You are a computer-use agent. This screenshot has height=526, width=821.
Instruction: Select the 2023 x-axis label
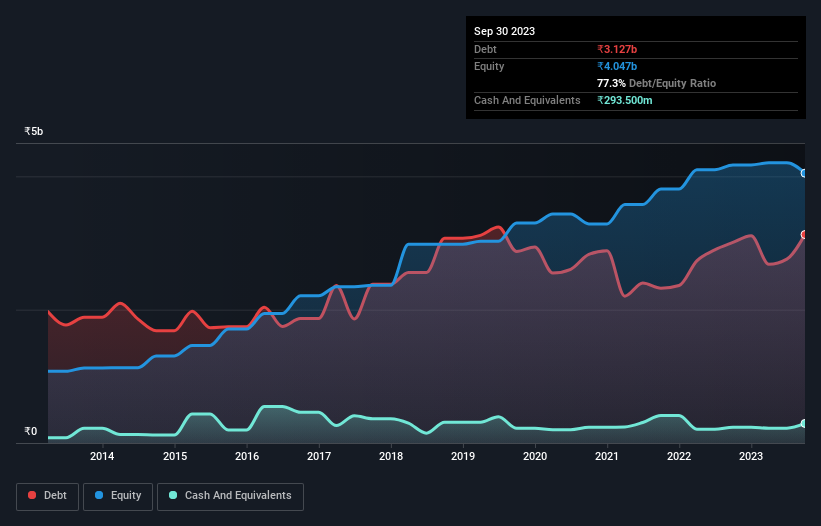coord(751,456)
